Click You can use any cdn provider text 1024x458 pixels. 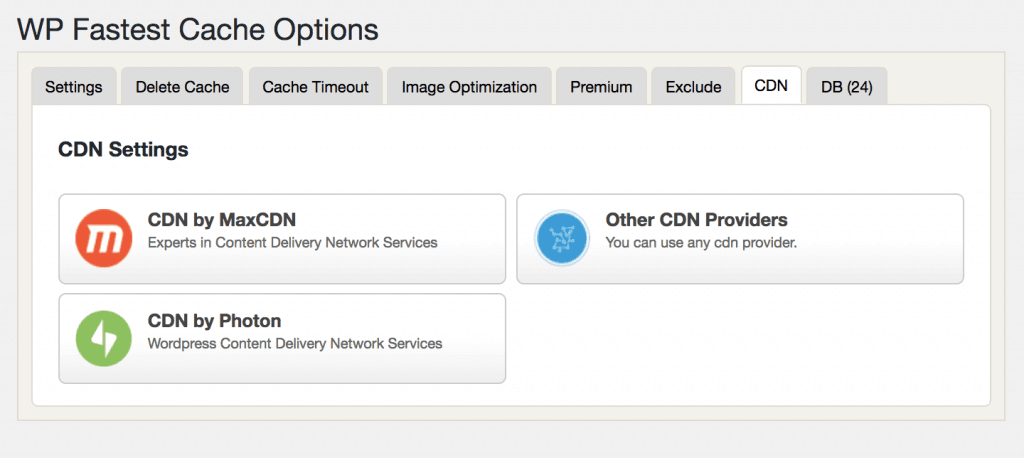(x=702, y=243)
